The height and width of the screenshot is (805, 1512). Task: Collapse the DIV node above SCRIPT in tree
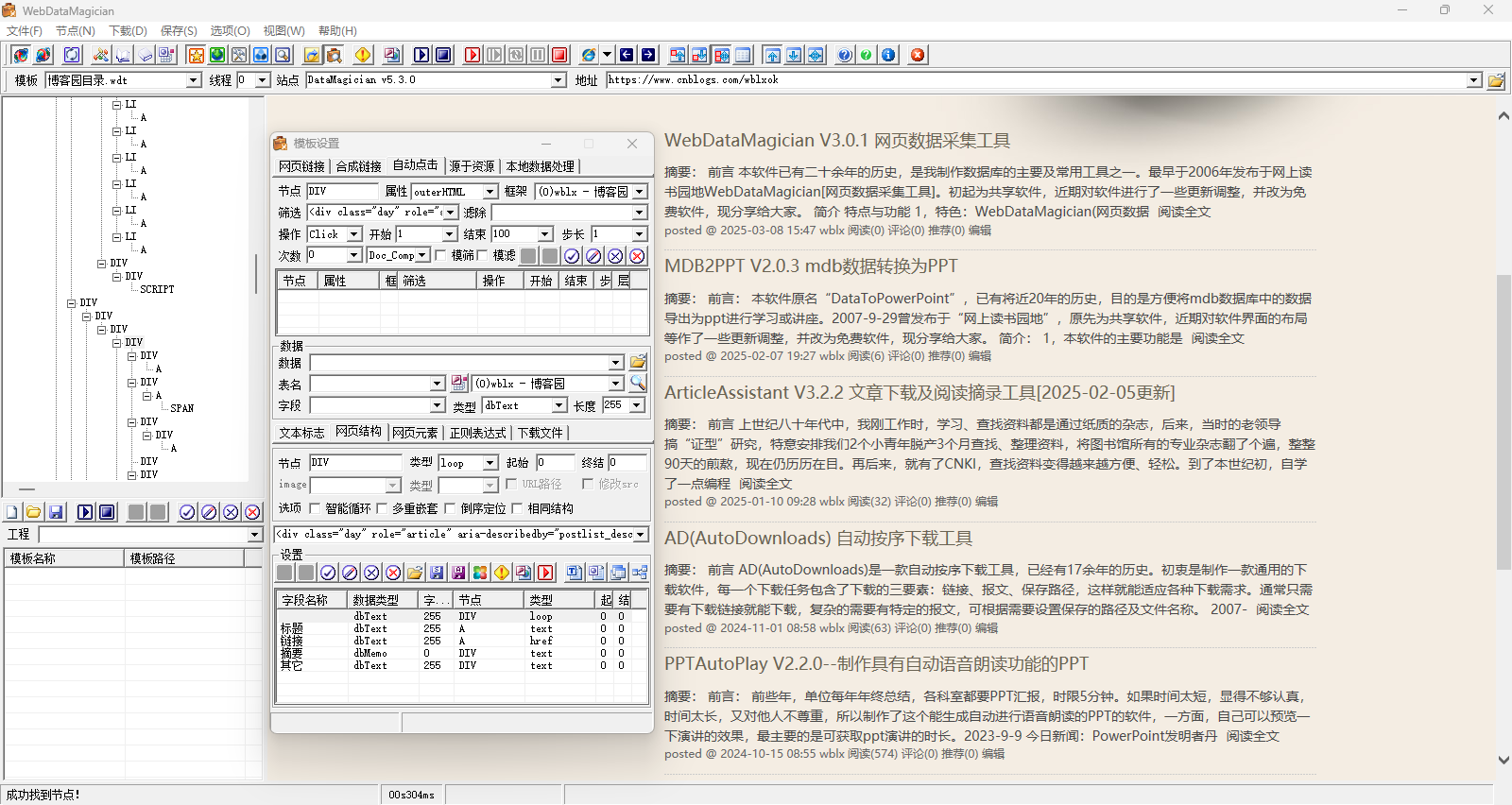[117, 277]
